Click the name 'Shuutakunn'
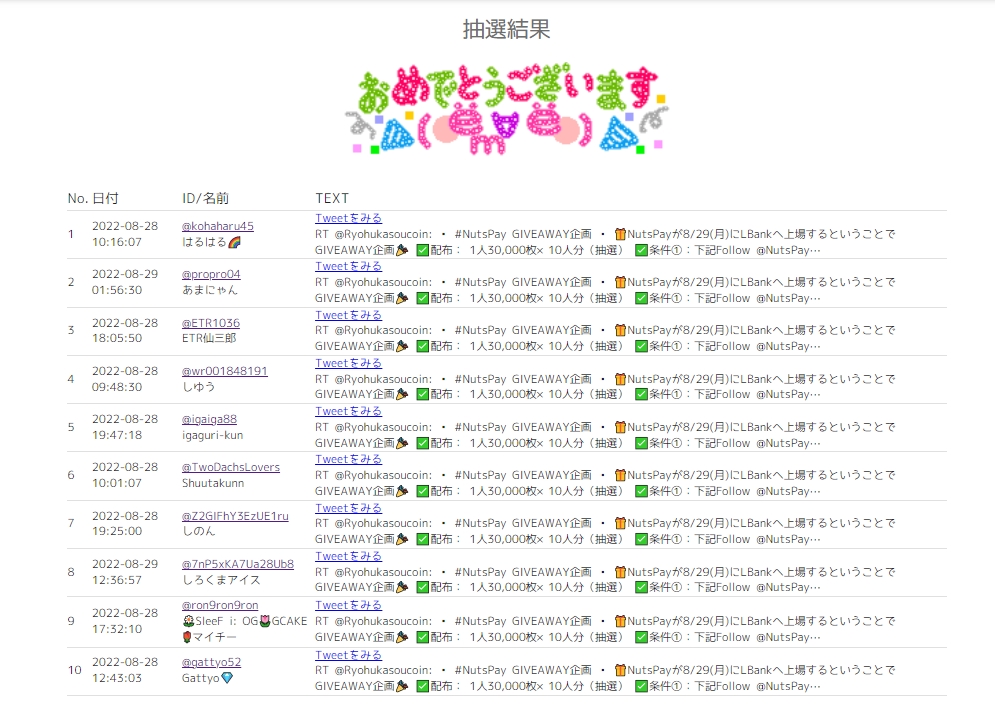 click(213, 483)
